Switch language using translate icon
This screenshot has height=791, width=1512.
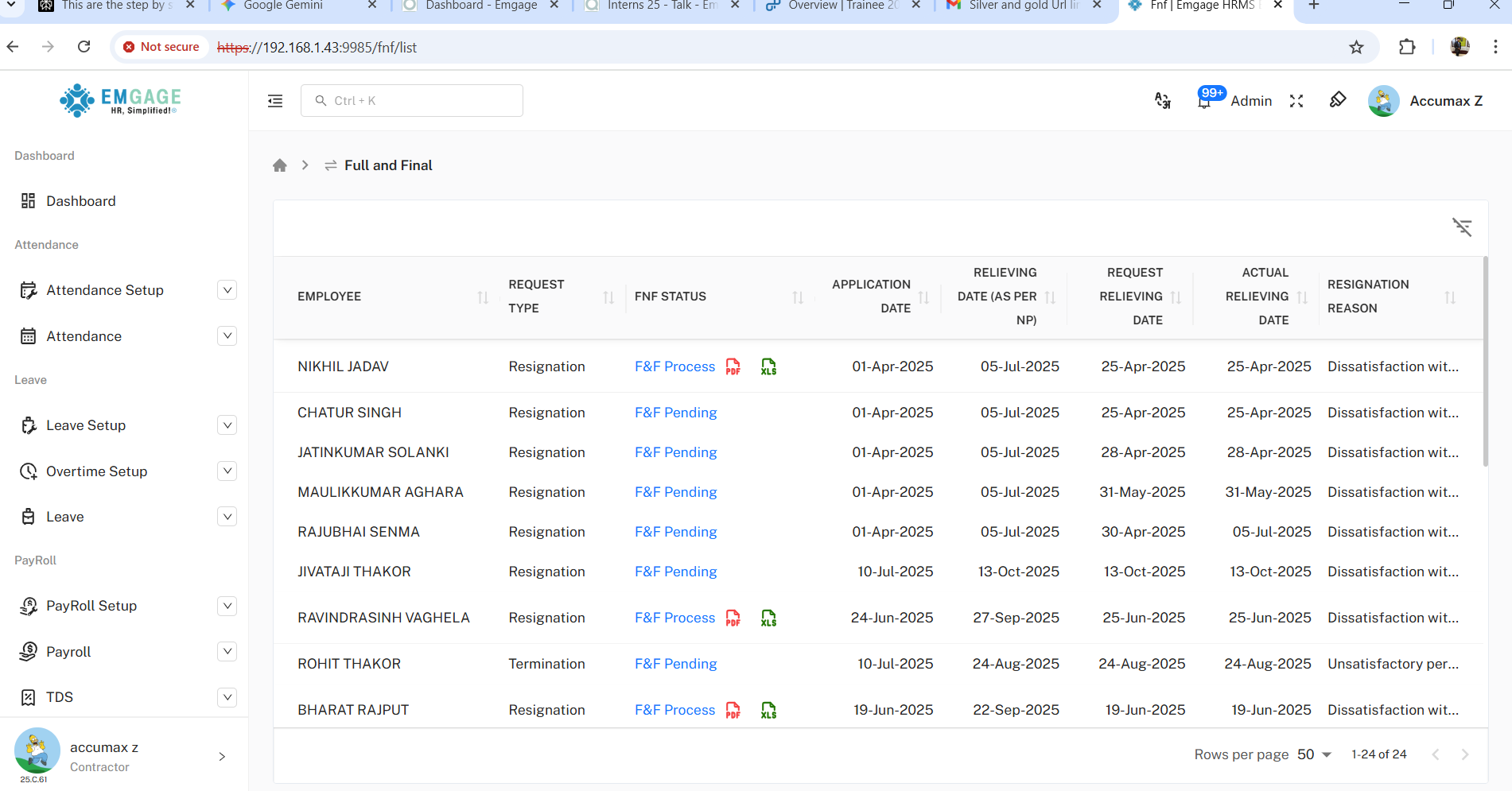(x=1162, y=101)
